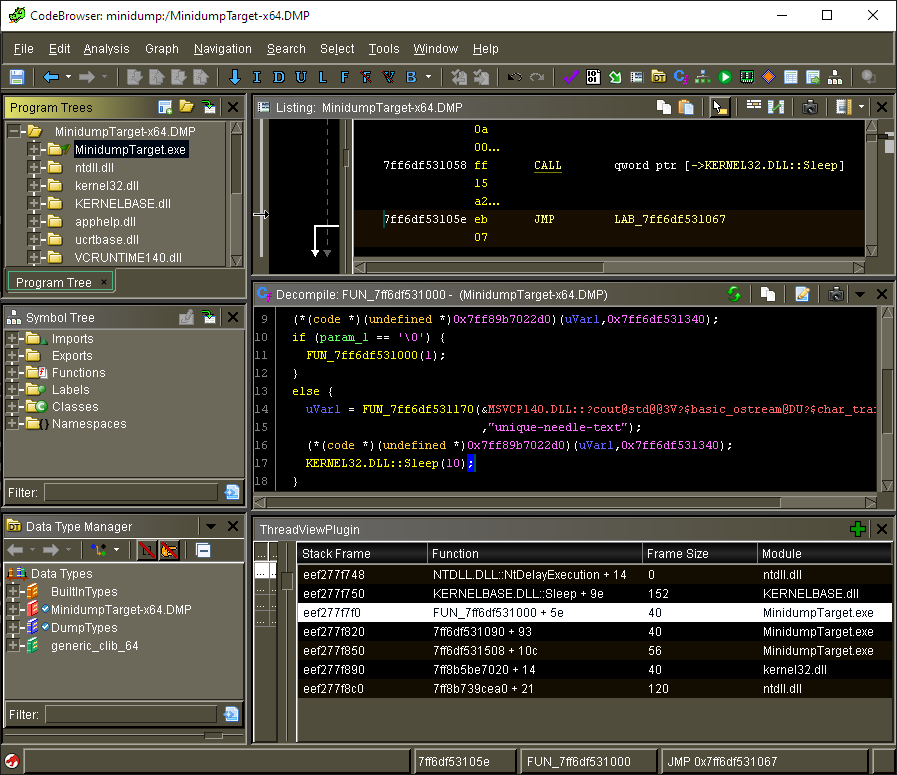Screen dimensions: 897x775
Task: Go to next Instruction with the I icon
Action: click(257, 77)
